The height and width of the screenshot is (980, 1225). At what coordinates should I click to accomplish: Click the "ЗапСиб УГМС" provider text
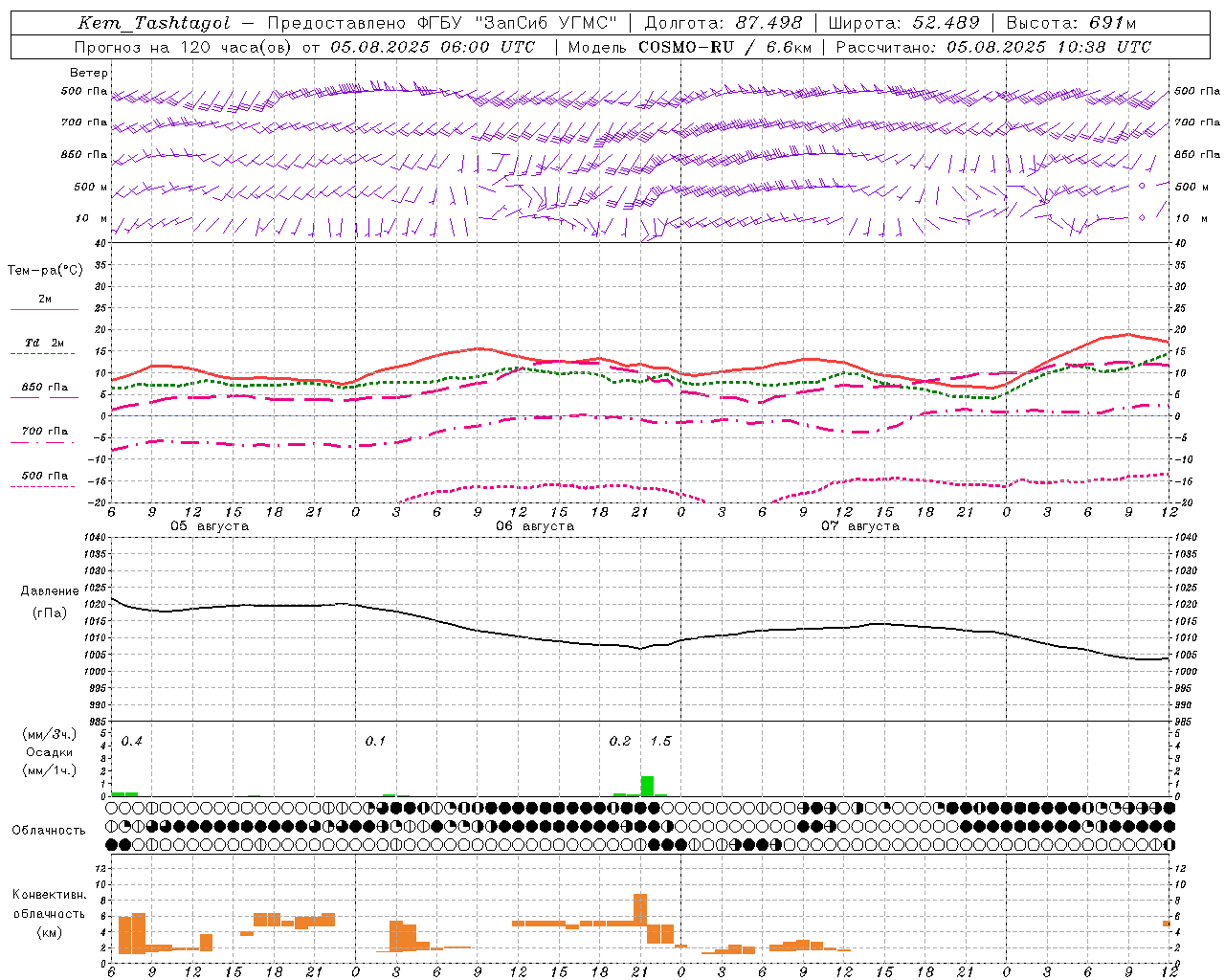546,24
